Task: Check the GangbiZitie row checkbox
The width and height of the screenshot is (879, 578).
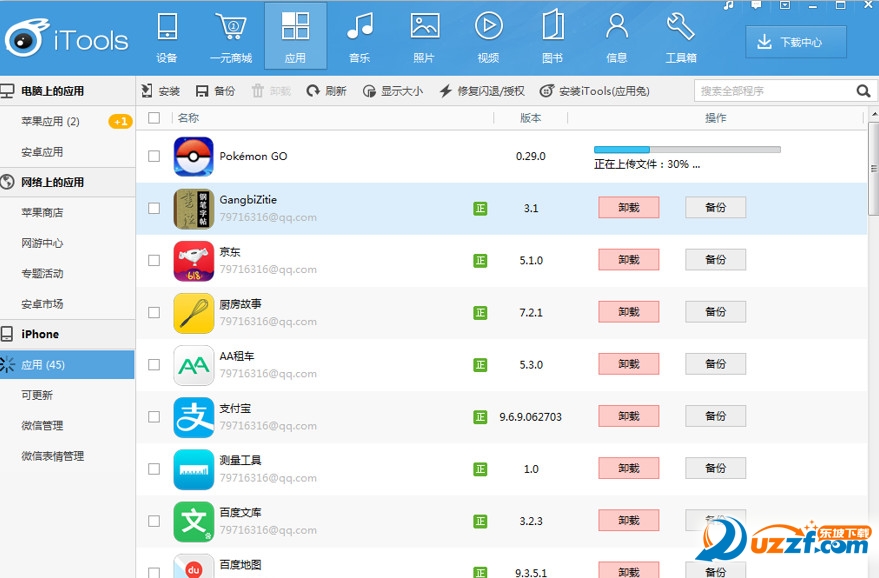Action: 154,208
